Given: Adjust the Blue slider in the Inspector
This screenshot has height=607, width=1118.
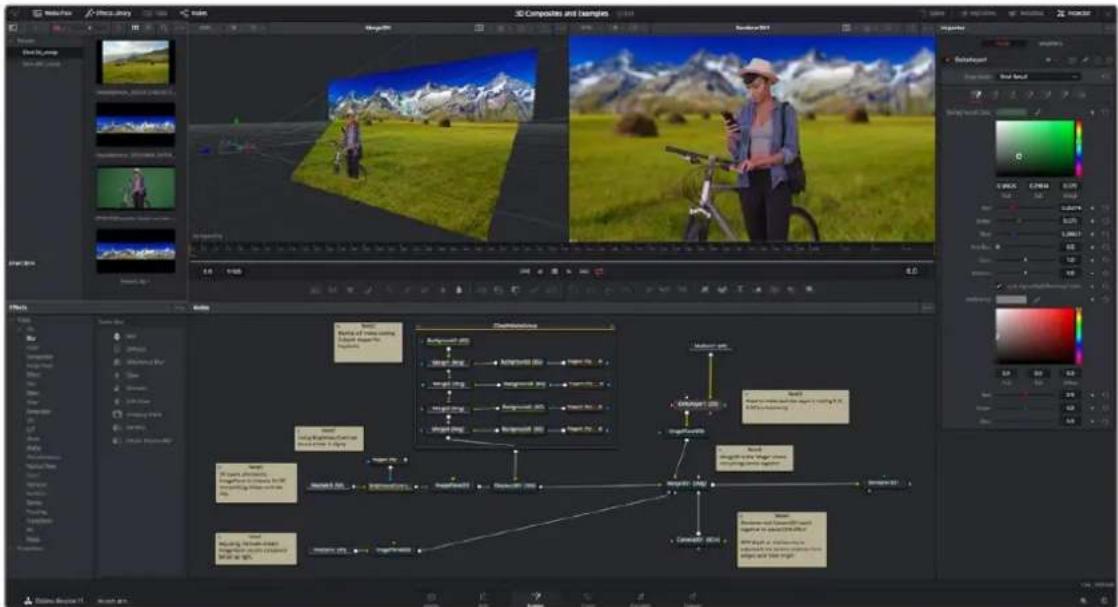Looking at the screenshot, I should (x=1027, y=233).
